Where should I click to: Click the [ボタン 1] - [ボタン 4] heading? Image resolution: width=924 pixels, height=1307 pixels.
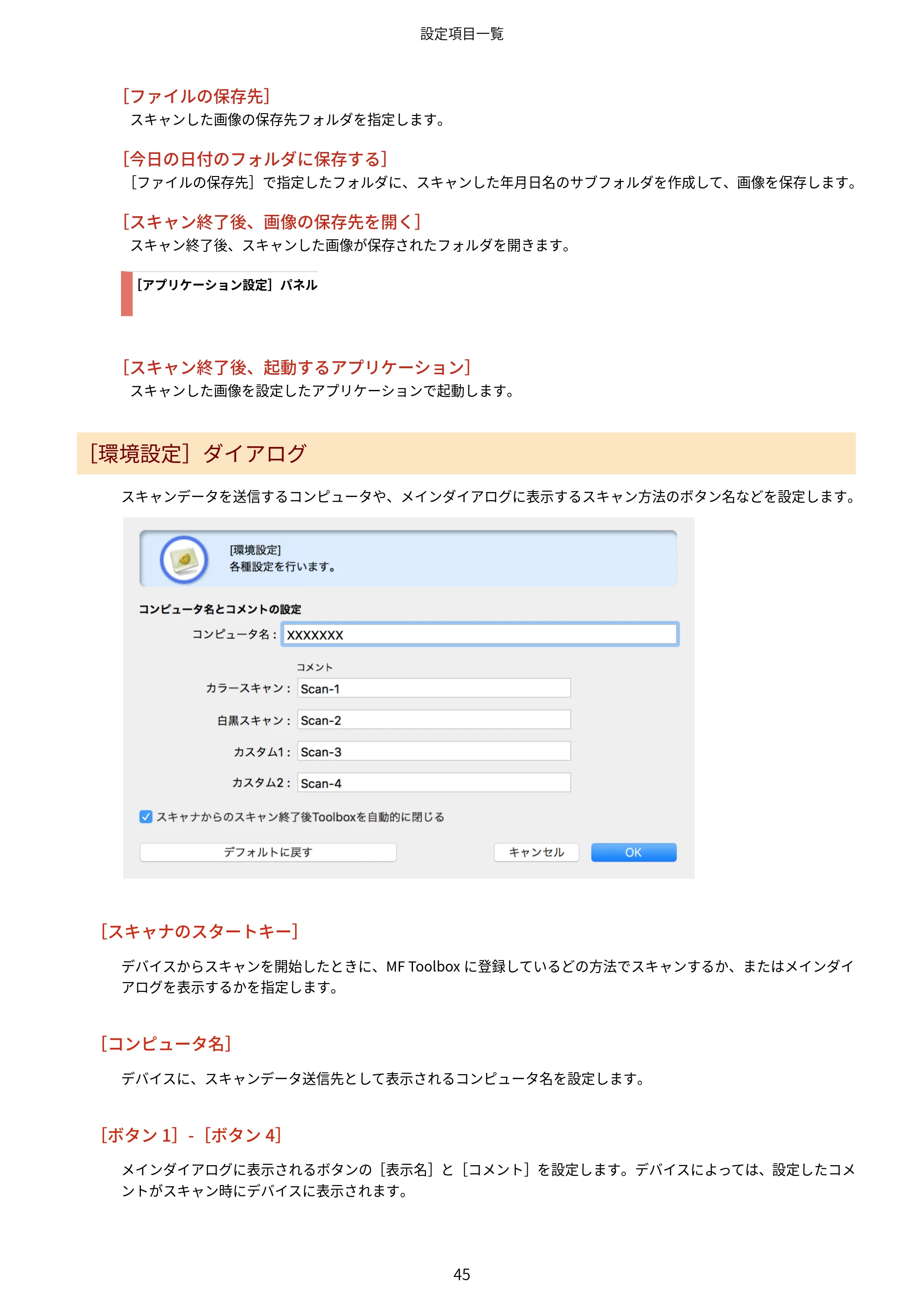coord(191,1135)
